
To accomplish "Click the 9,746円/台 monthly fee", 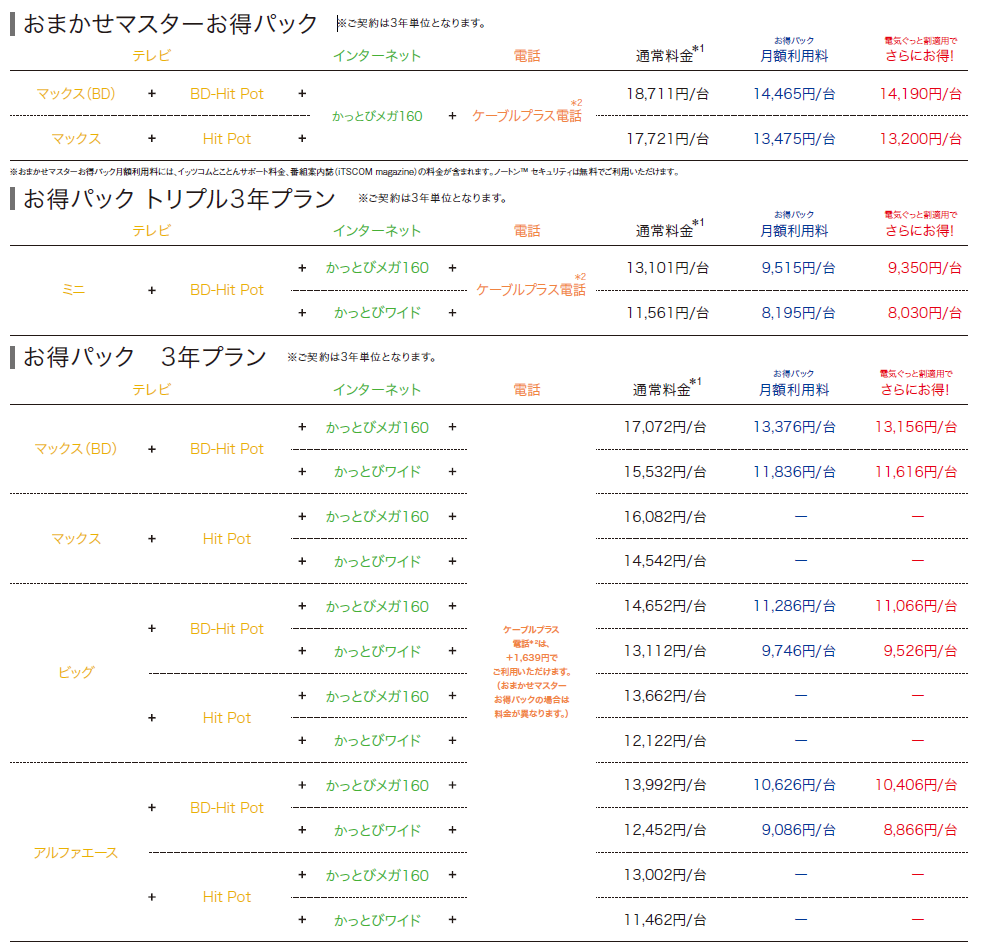I will (797, 651).
